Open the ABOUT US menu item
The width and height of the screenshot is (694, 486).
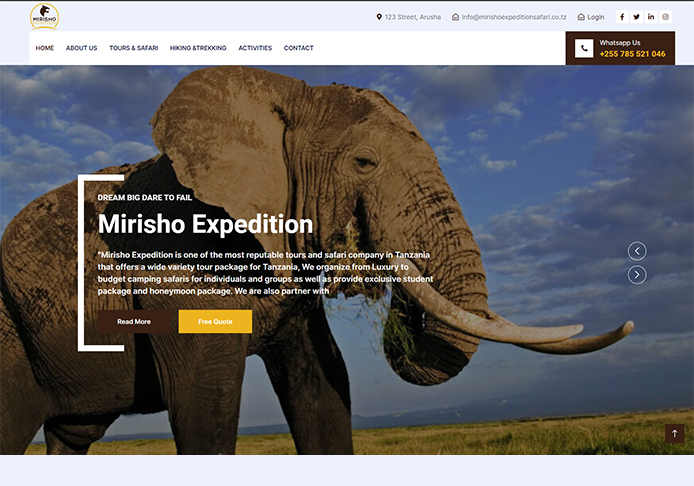point(81,48)
